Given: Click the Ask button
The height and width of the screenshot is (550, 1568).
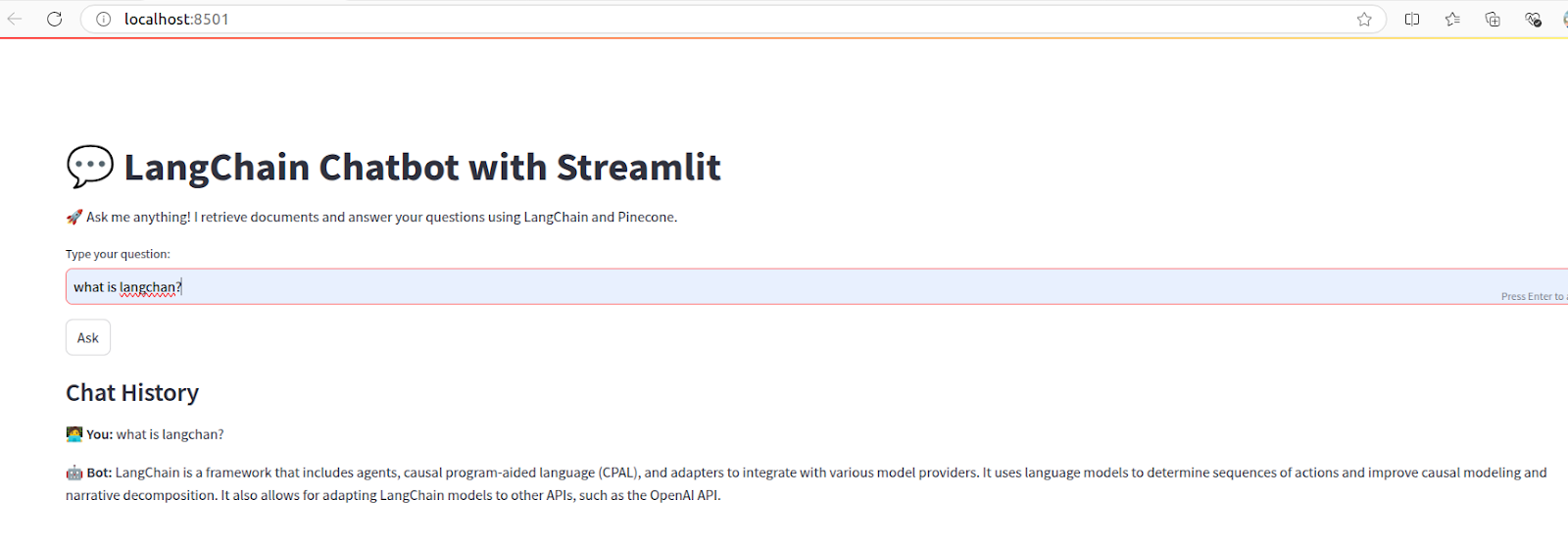Looking at the screenshot, I should pyautogui.click(x=88, y=337).
